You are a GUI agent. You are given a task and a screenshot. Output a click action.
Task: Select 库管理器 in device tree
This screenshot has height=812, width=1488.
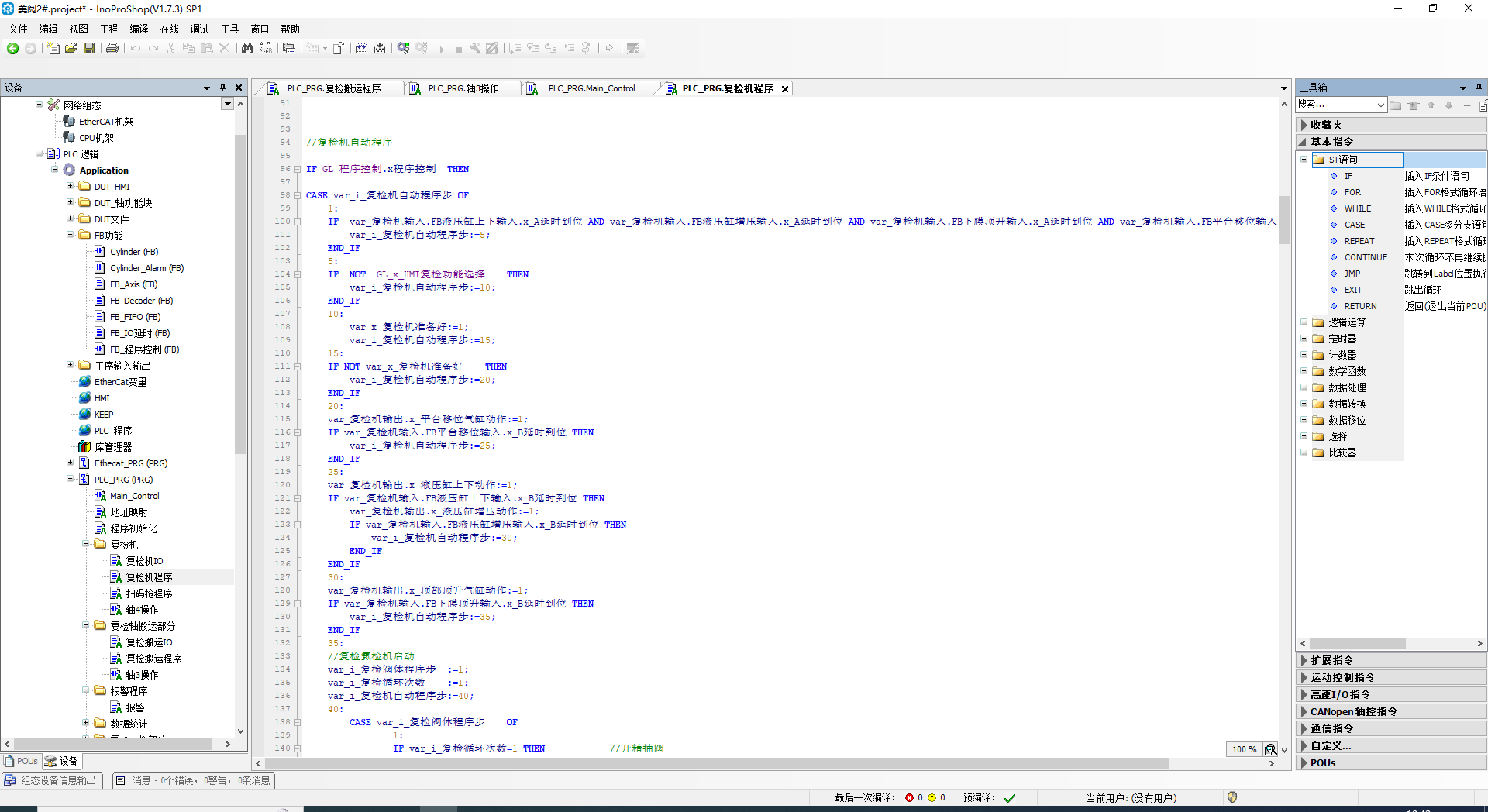113,447
